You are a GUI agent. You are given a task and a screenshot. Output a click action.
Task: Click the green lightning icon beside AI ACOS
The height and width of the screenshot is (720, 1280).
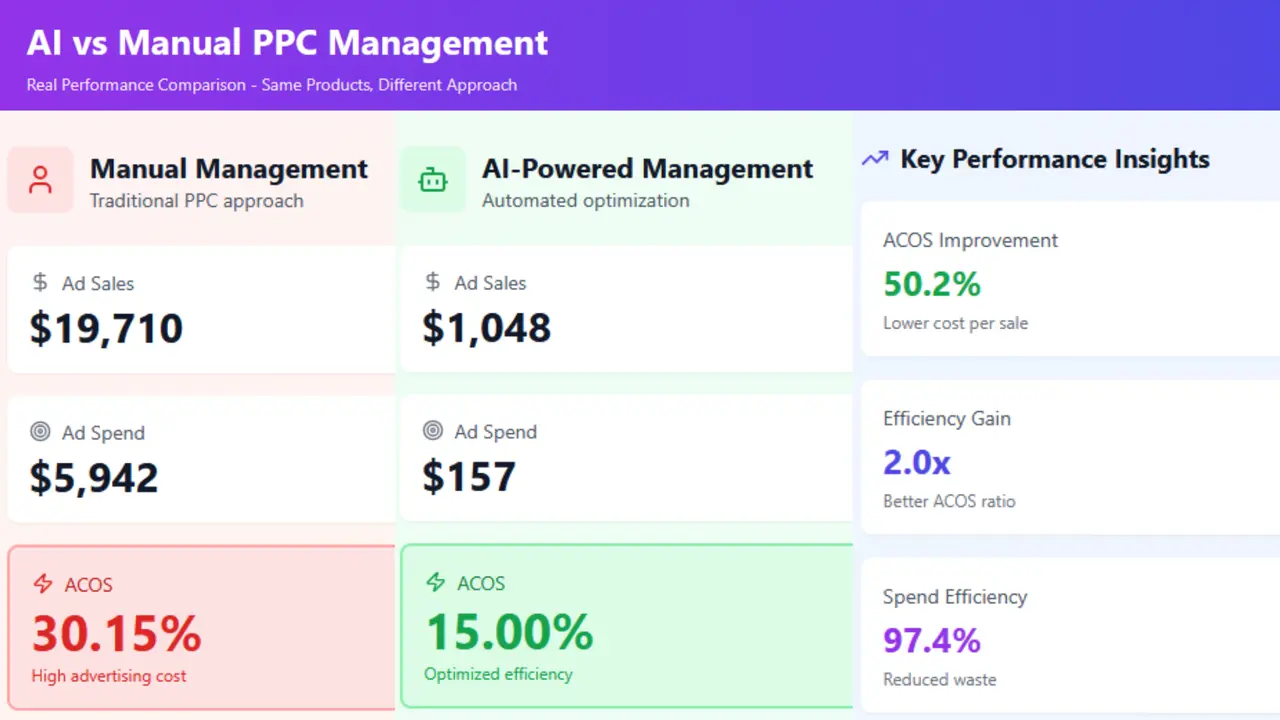point(435,583)
